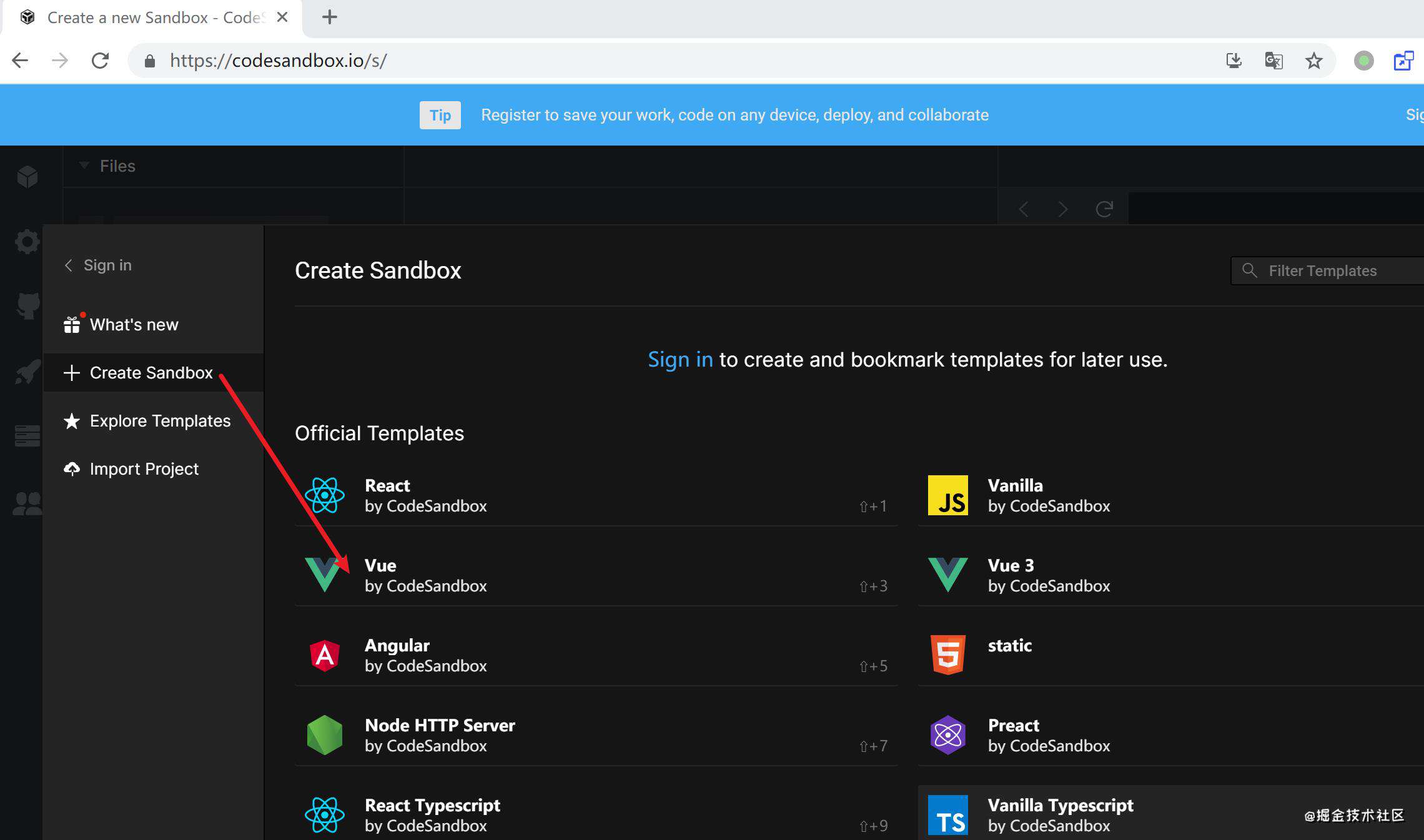Click the Vue 3 logo icon

tap(948, 575)
